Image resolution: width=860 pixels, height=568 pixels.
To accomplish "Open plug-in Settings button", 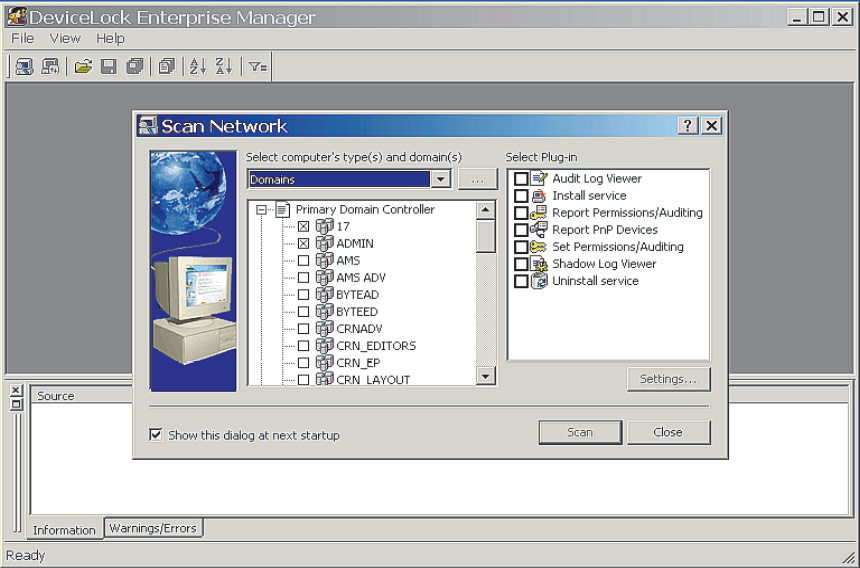I will (x=668, y=379).
